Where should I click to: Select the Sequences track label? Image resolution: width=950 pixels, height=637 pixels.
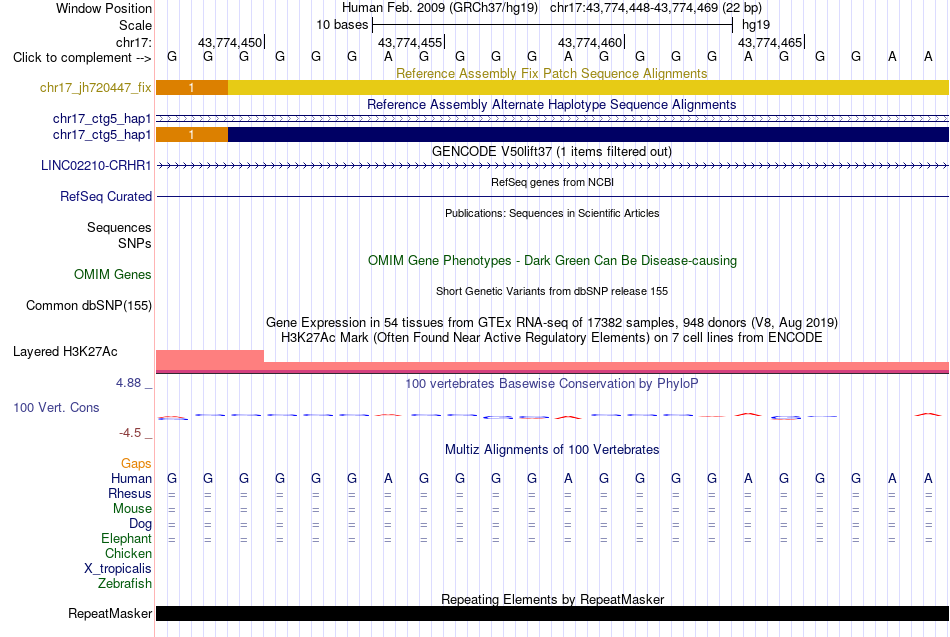[x=119, y=227]
